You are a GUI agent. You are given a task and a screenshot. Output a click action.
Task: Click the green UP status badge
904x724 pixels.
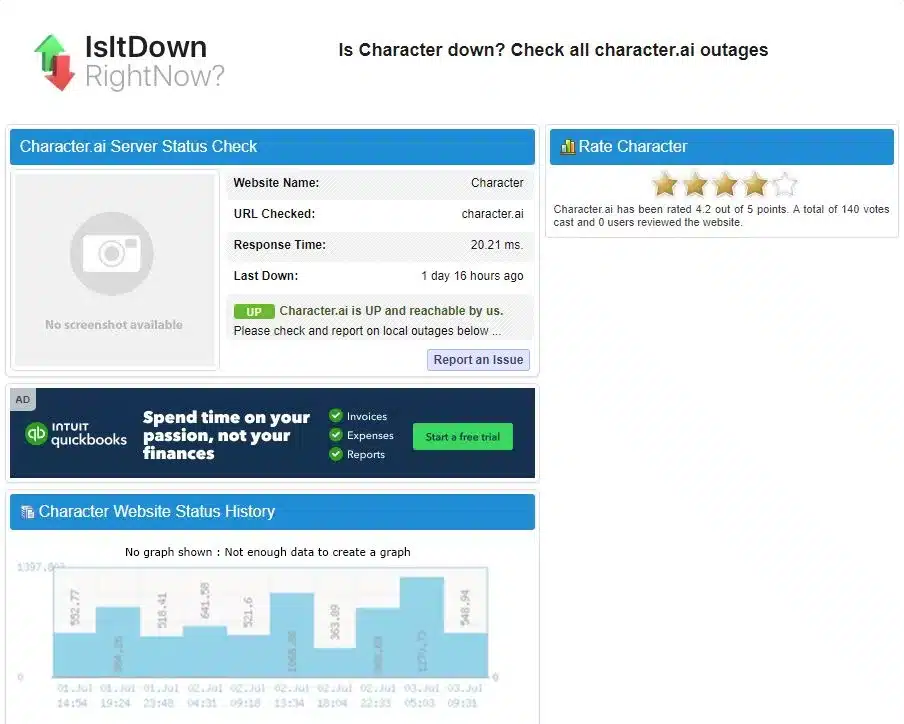click(253, 311)
